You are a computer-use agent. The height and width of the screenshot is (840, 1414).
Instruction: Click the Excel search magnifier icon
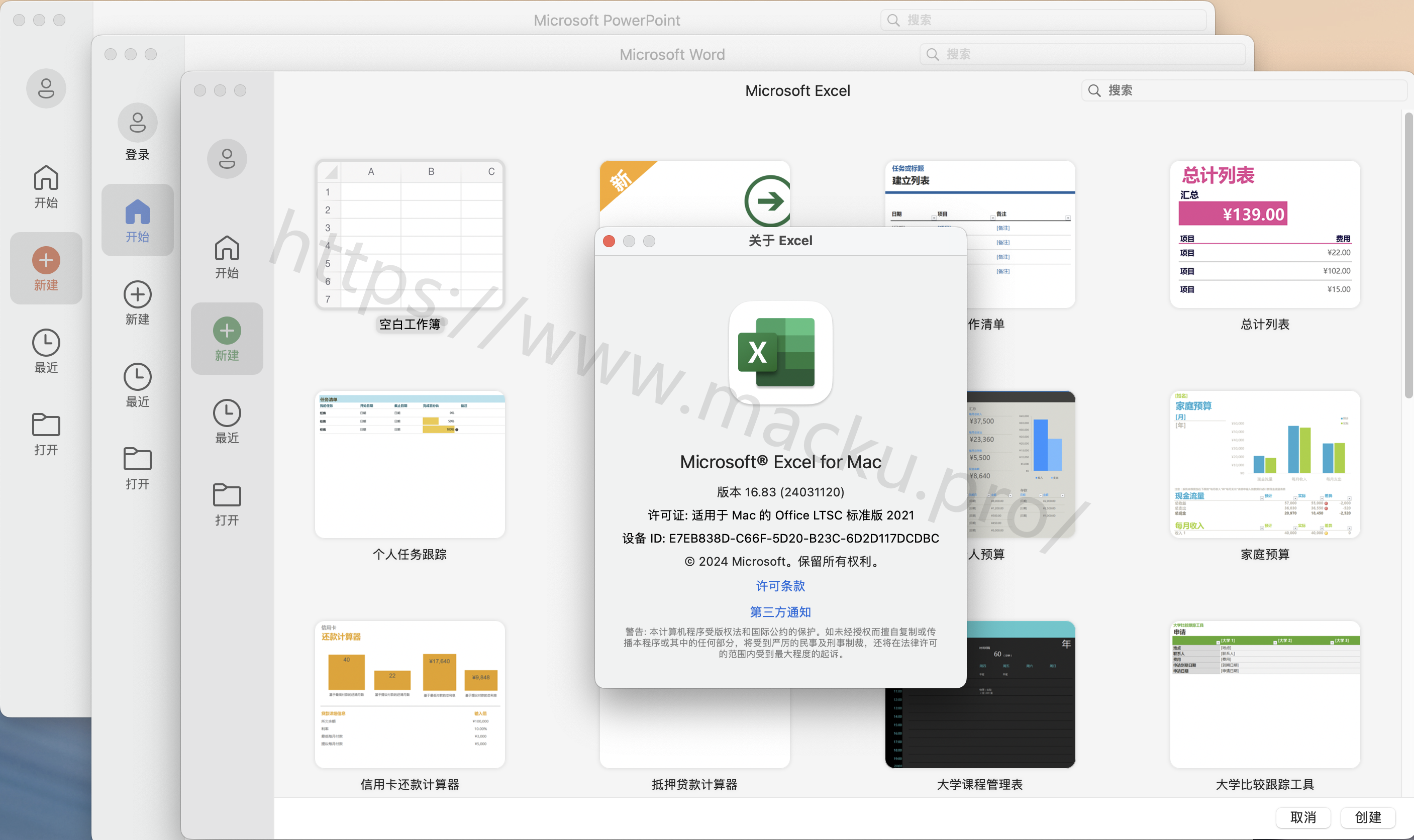click(1094, 90)
